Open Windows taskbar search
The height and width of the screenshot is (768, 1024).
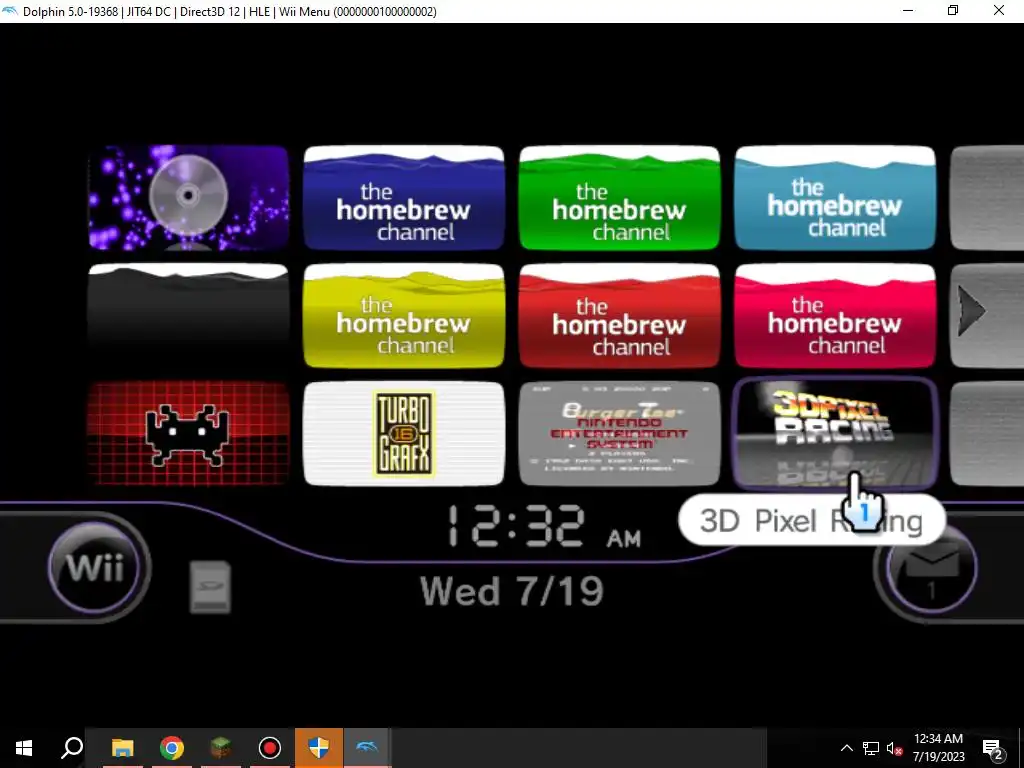tap(72, 748)
